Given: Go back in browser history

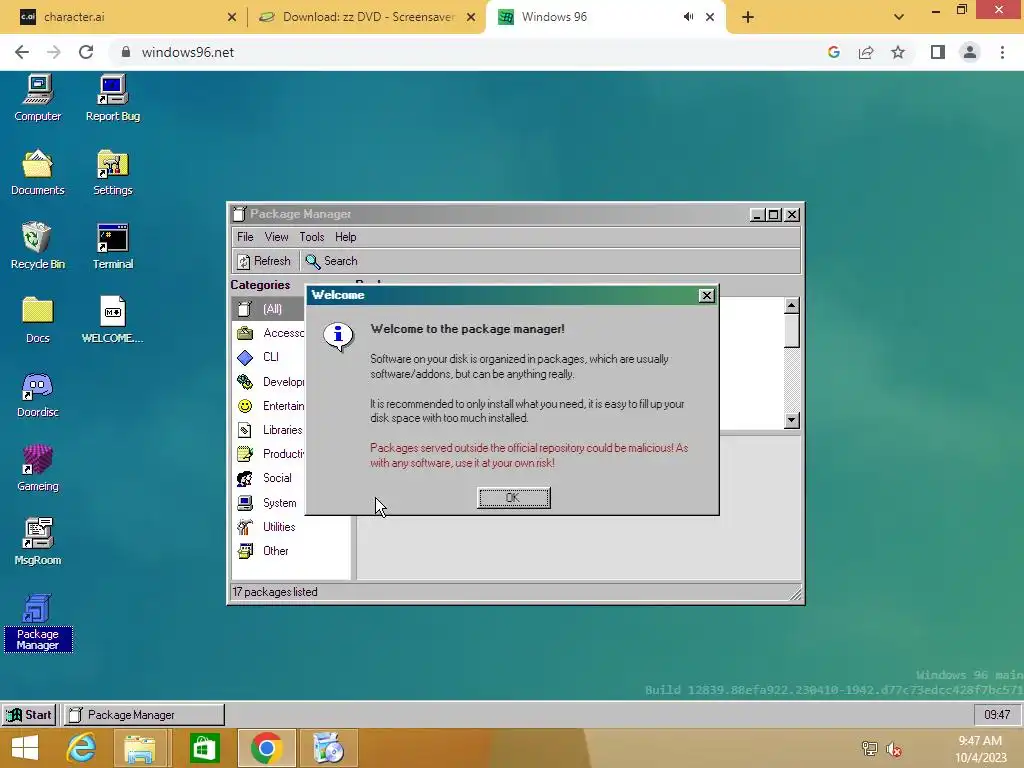Looking at the screenshot, I should 22,52.
